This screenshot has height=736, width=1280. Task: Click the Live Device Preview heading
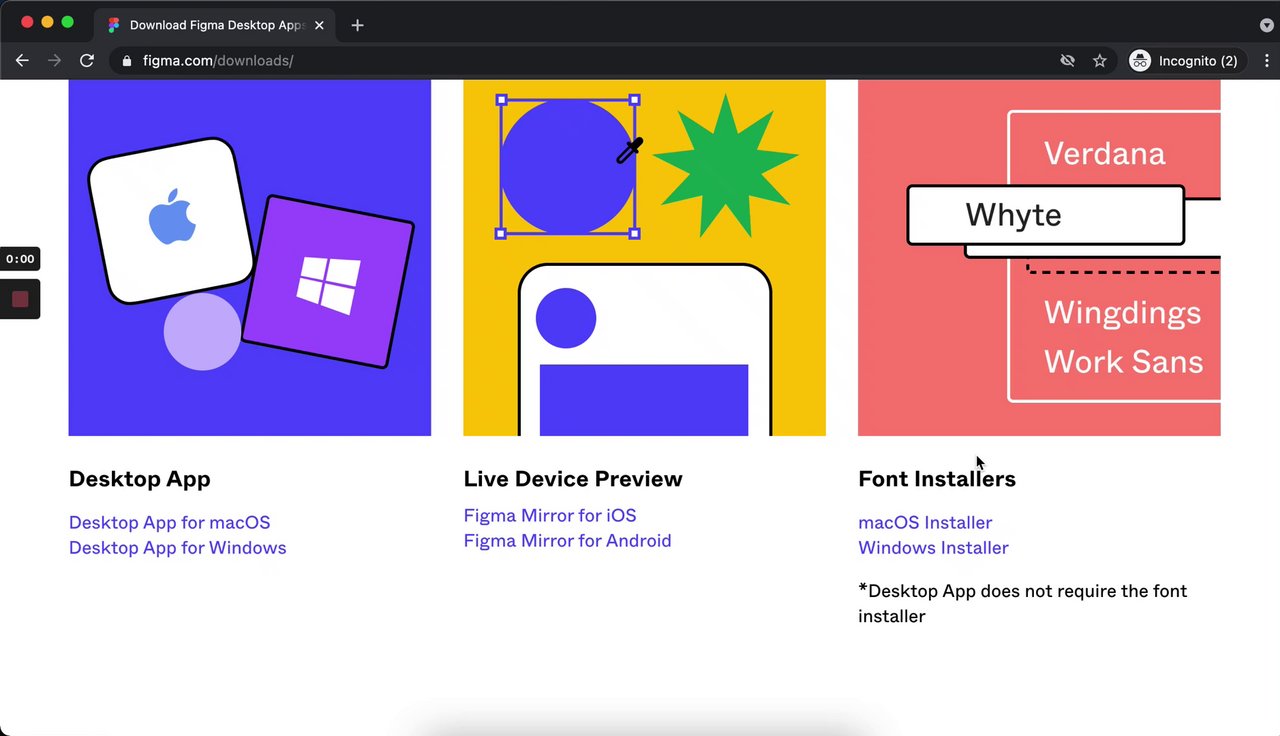tap(573, 479)
